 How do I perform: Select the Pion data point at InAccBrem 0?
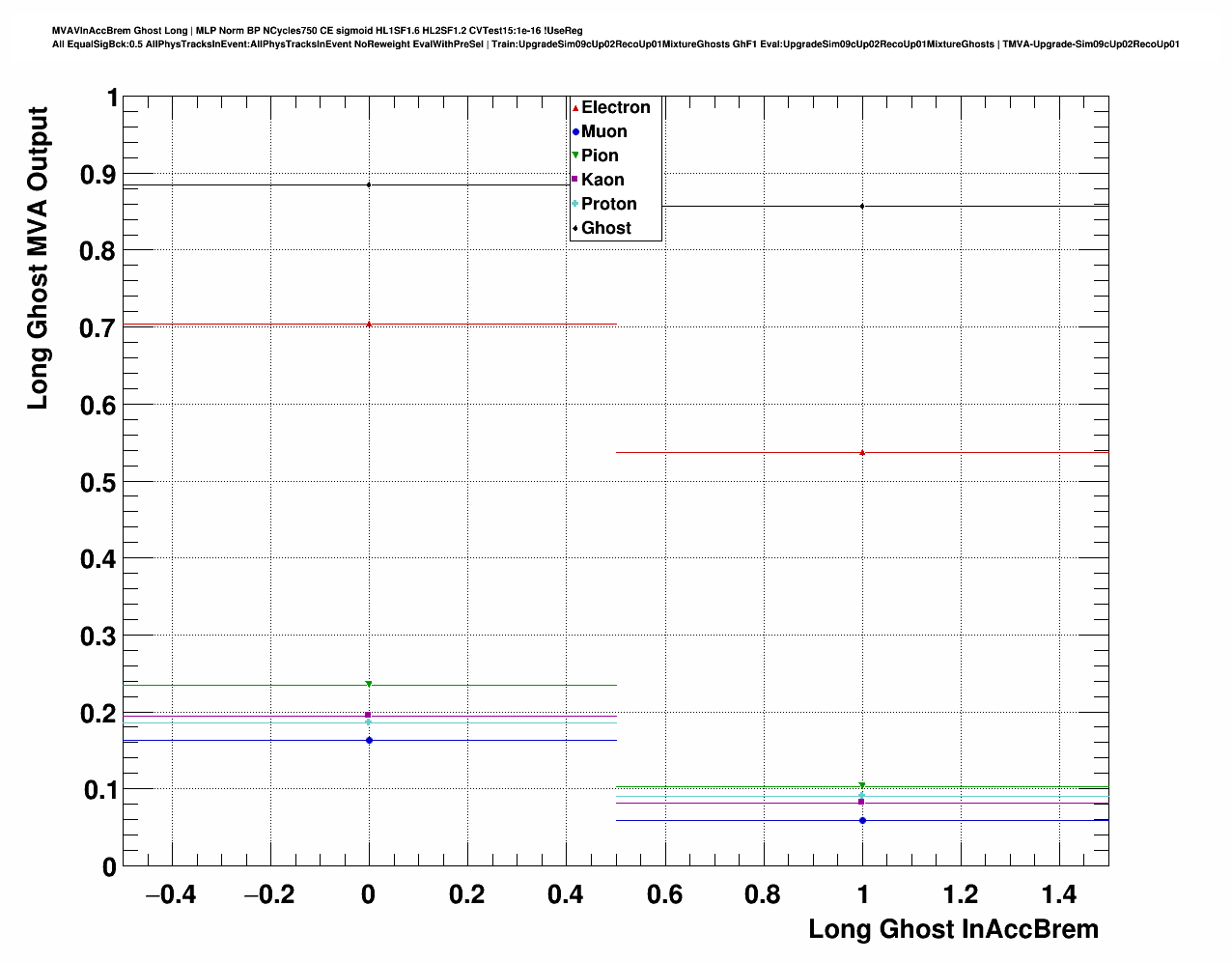(x=369, y=685)
